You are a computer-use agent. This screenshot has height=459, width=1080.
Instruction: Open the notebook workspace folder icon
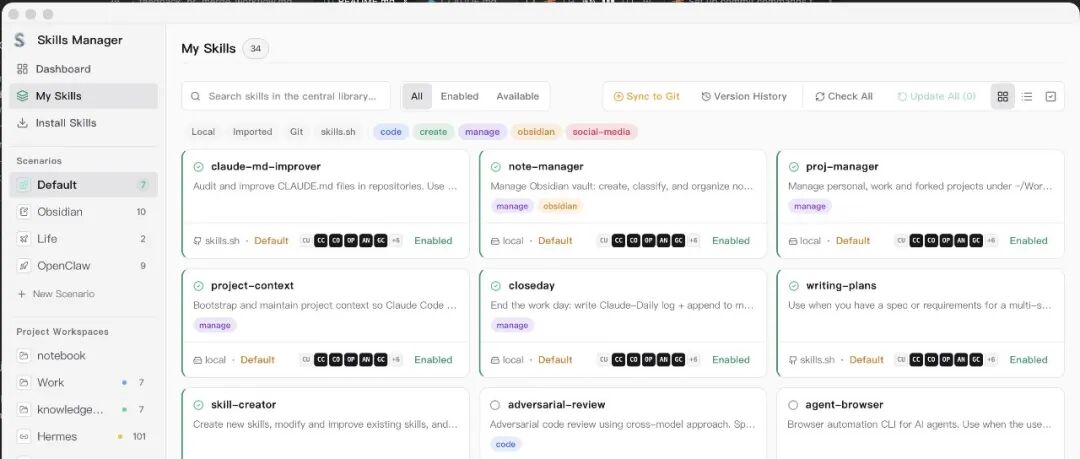click(x=23, y=356)
